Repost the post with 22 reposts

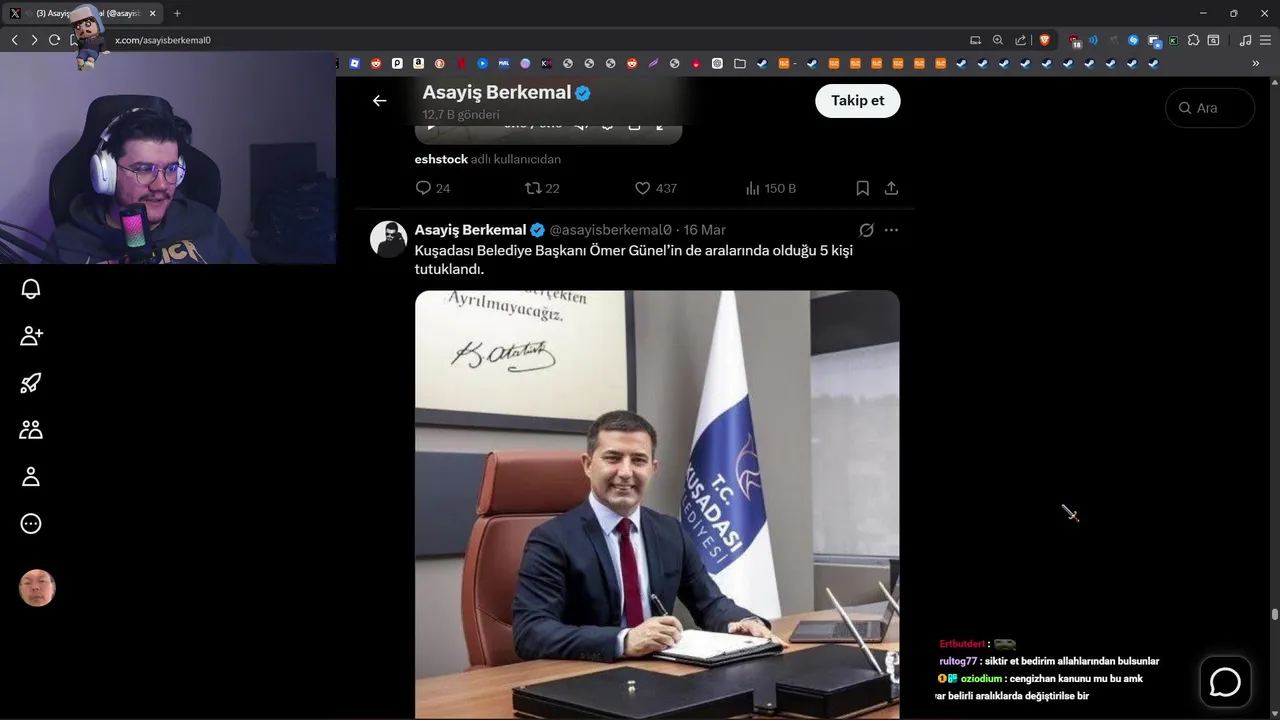pos(542,188)
